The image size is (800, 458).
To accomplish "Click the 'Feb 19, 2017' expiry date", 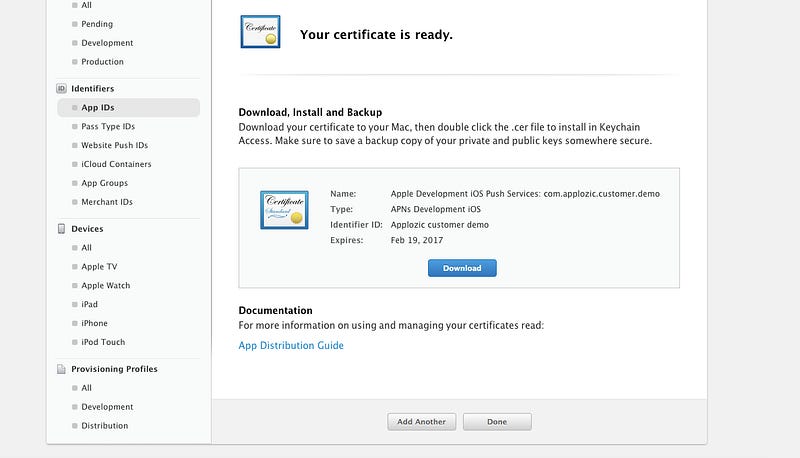I will pyautogui.click(x=417, y=240).
